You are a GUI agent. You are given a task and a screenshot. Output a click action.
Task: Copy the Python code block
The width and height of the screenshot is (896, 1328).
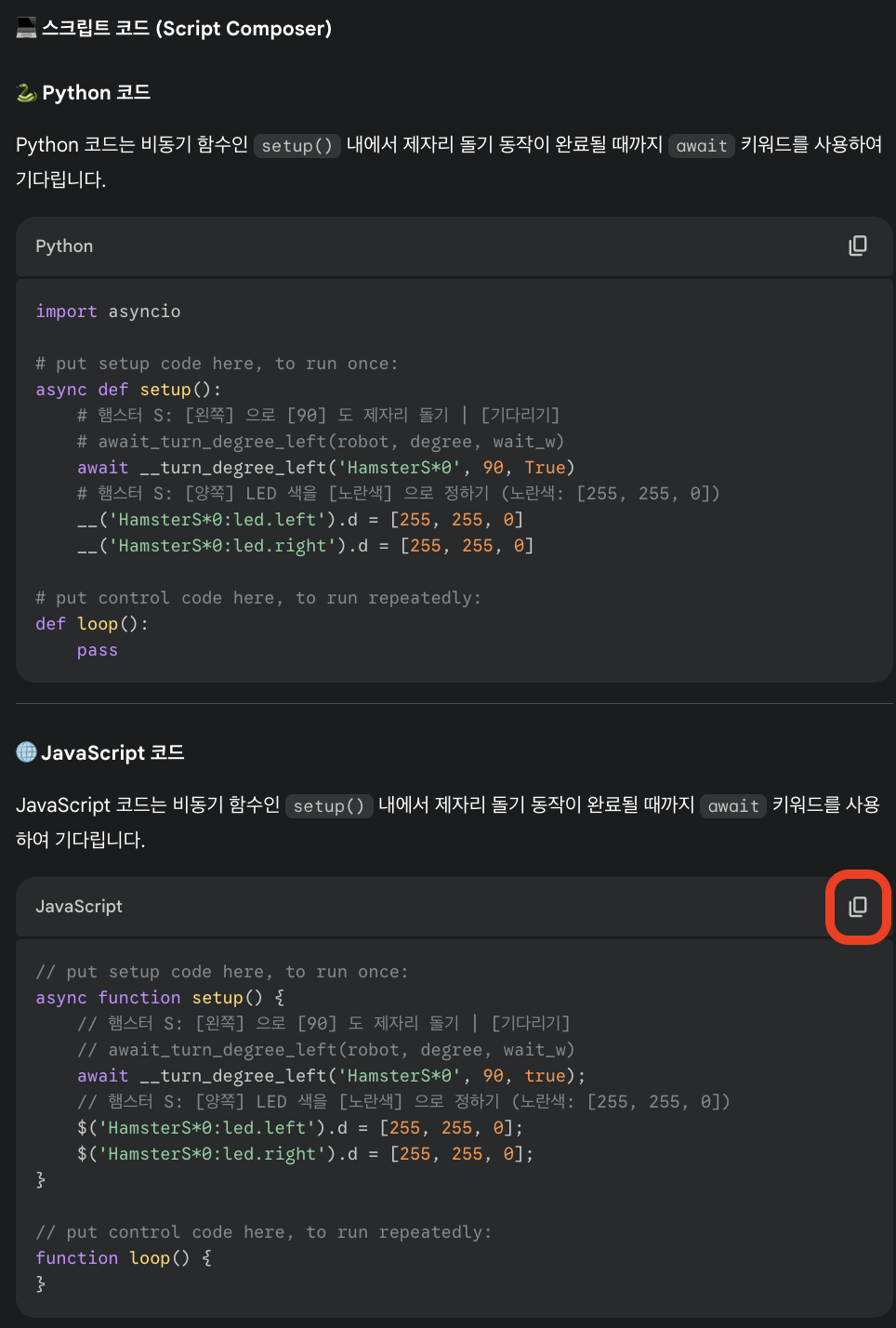(x=857, y=246)
